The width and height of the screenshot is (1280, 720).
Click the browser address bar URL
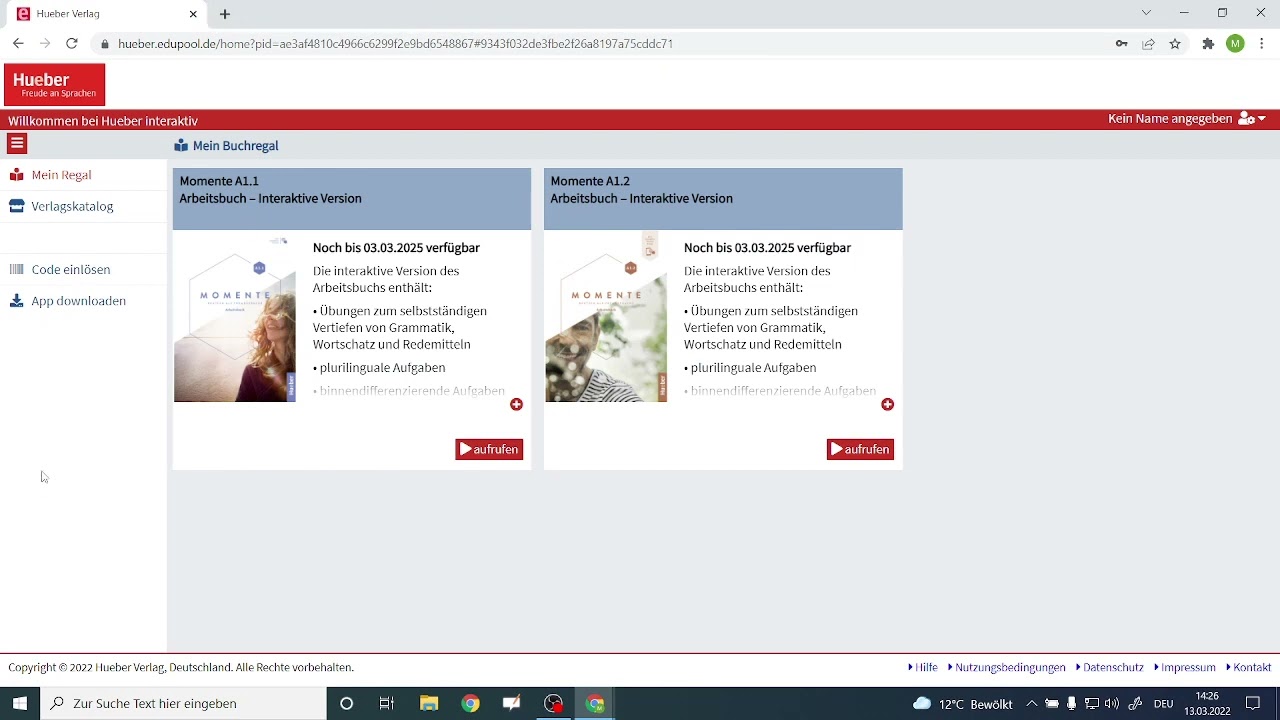pyautogui.click(x=395, y=44)
